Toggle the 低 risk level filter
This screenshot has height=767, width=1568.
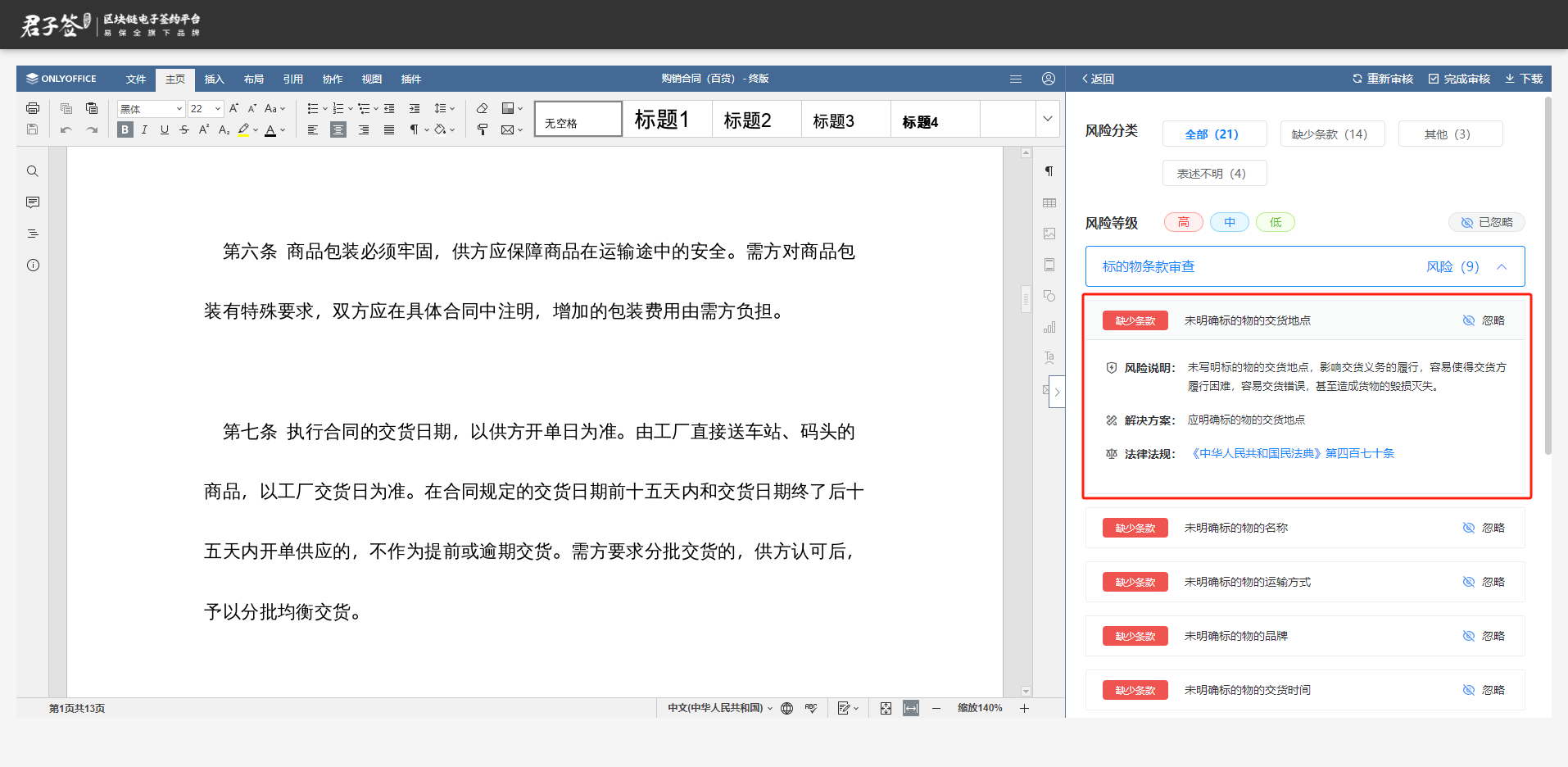(x=1275, y=222)
